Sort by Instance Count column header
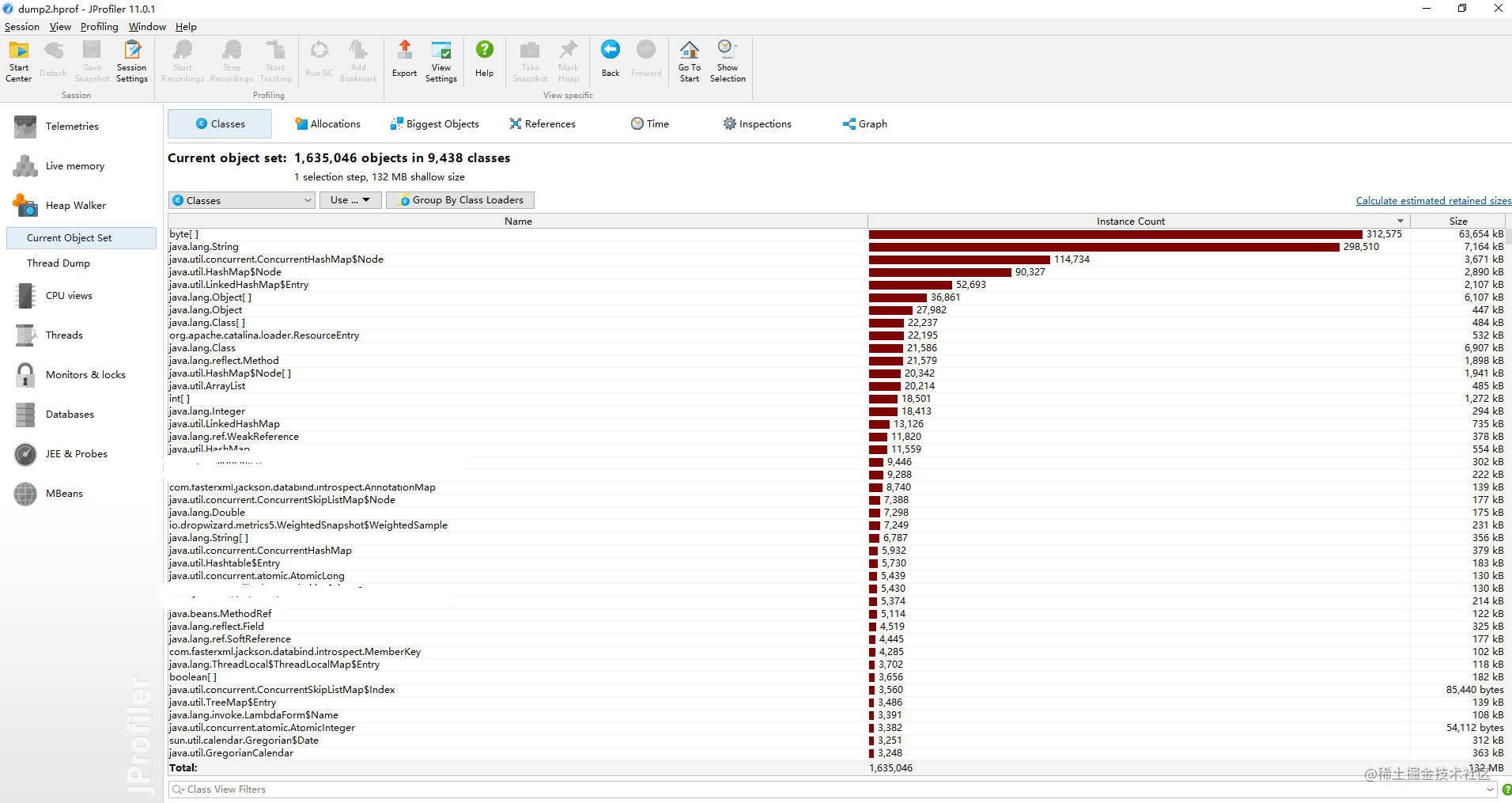The width and height of the screenshot is (1512, 803). click(1139, 222)
